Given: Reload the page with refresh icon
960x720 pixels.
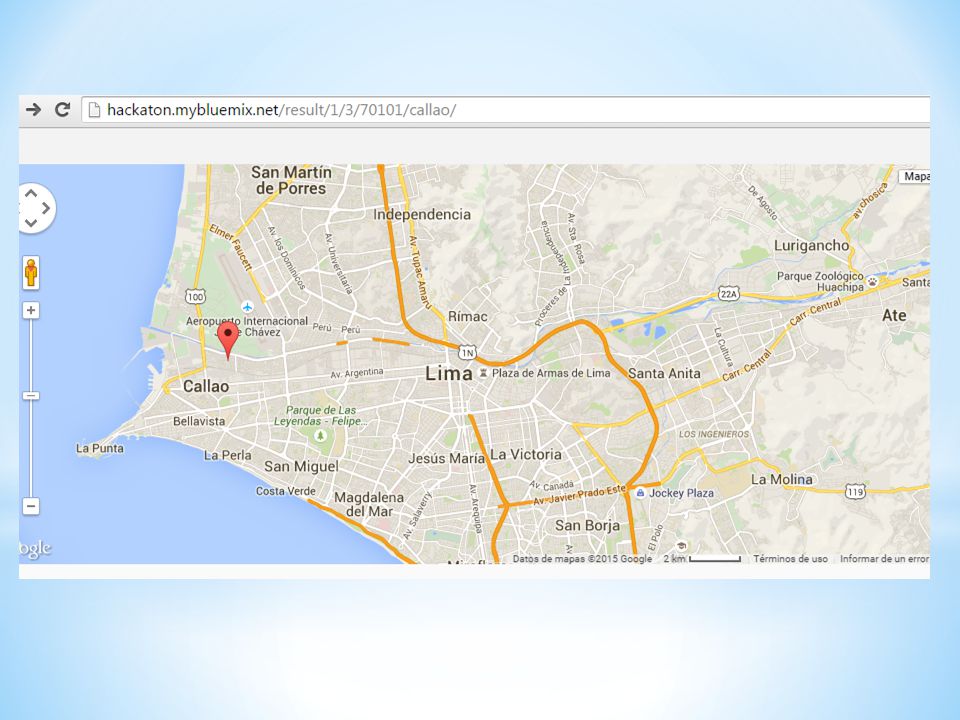Looking at the screenshot, I should pyautogui.click(x=62, y=110).
